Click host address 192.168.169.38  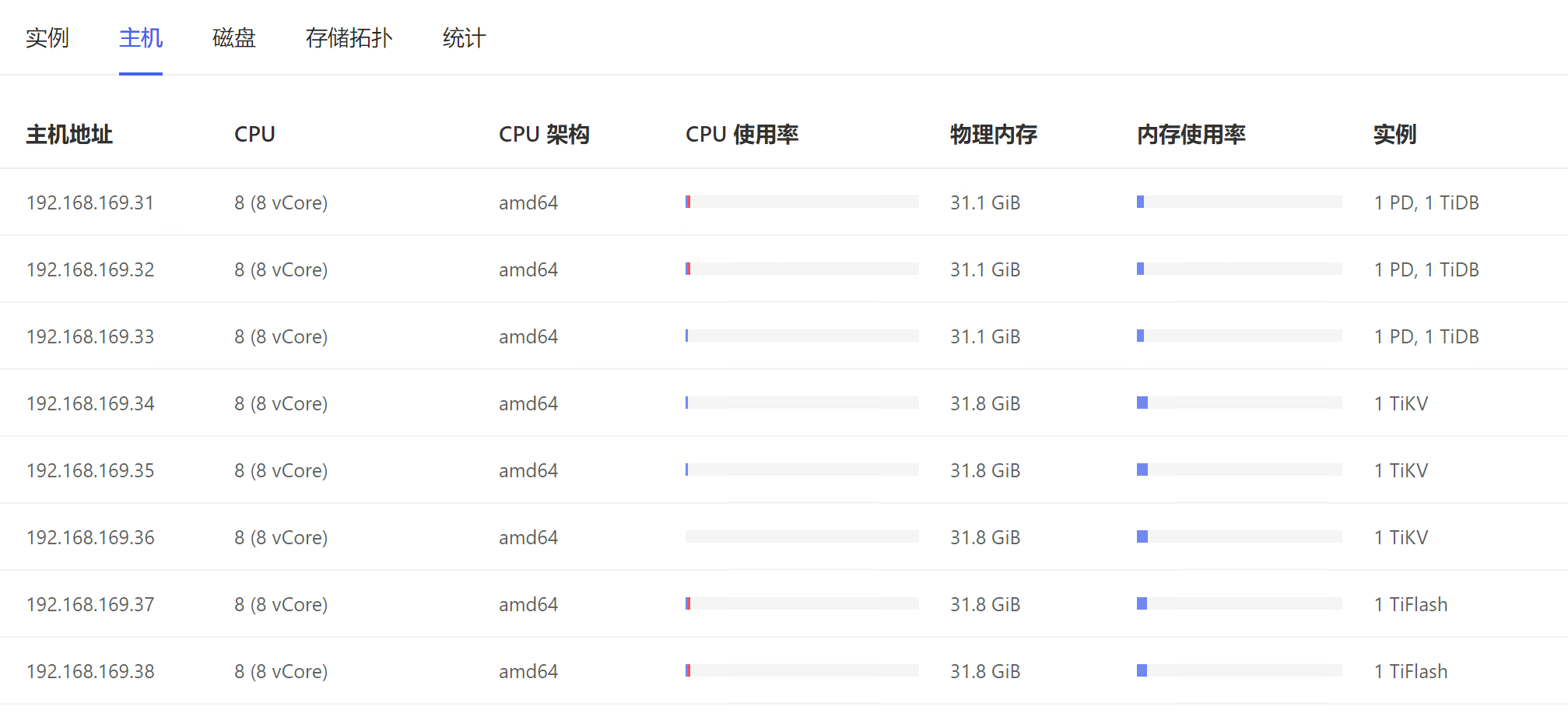pyautogui.click(x=89, y=670)
